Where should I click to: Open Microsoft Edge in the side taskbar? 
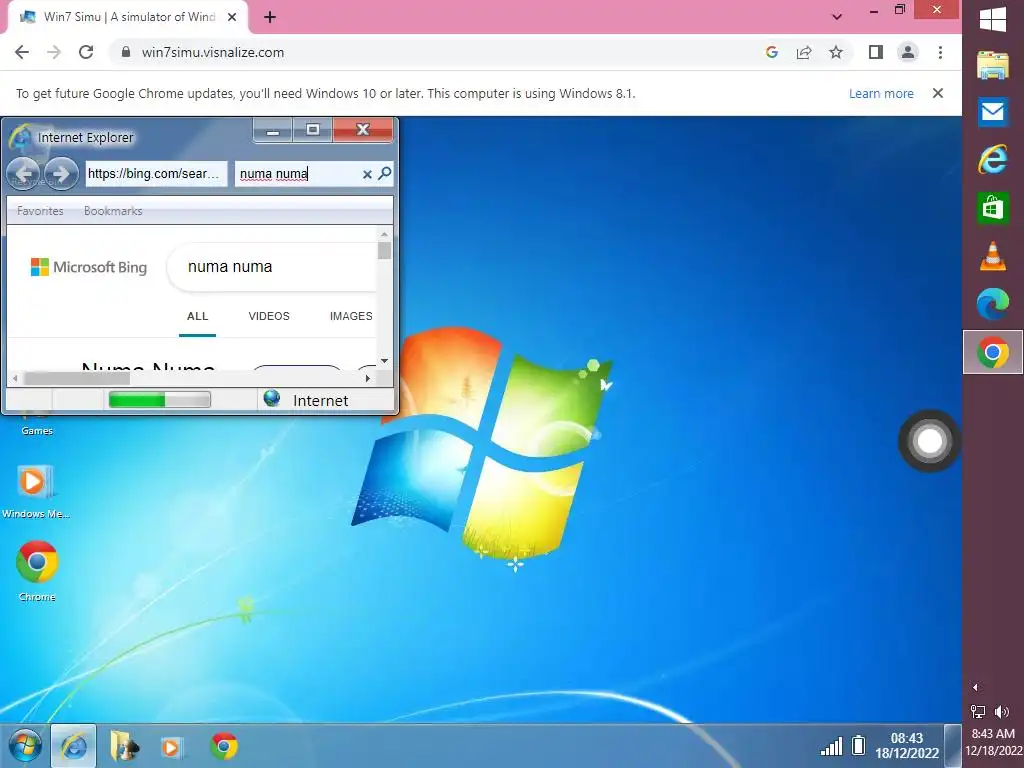point(993,304)
